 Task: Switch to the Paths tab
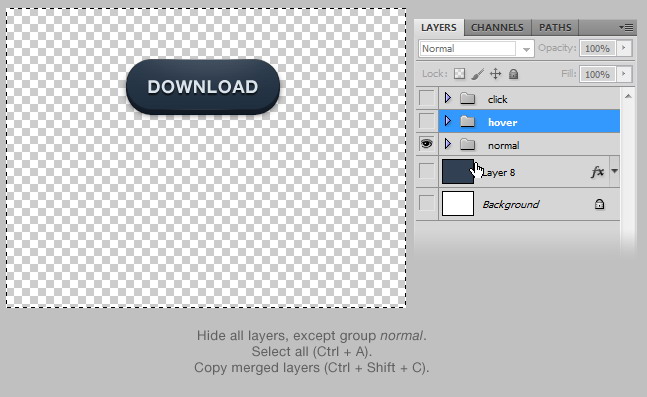[x=555, y=28]
